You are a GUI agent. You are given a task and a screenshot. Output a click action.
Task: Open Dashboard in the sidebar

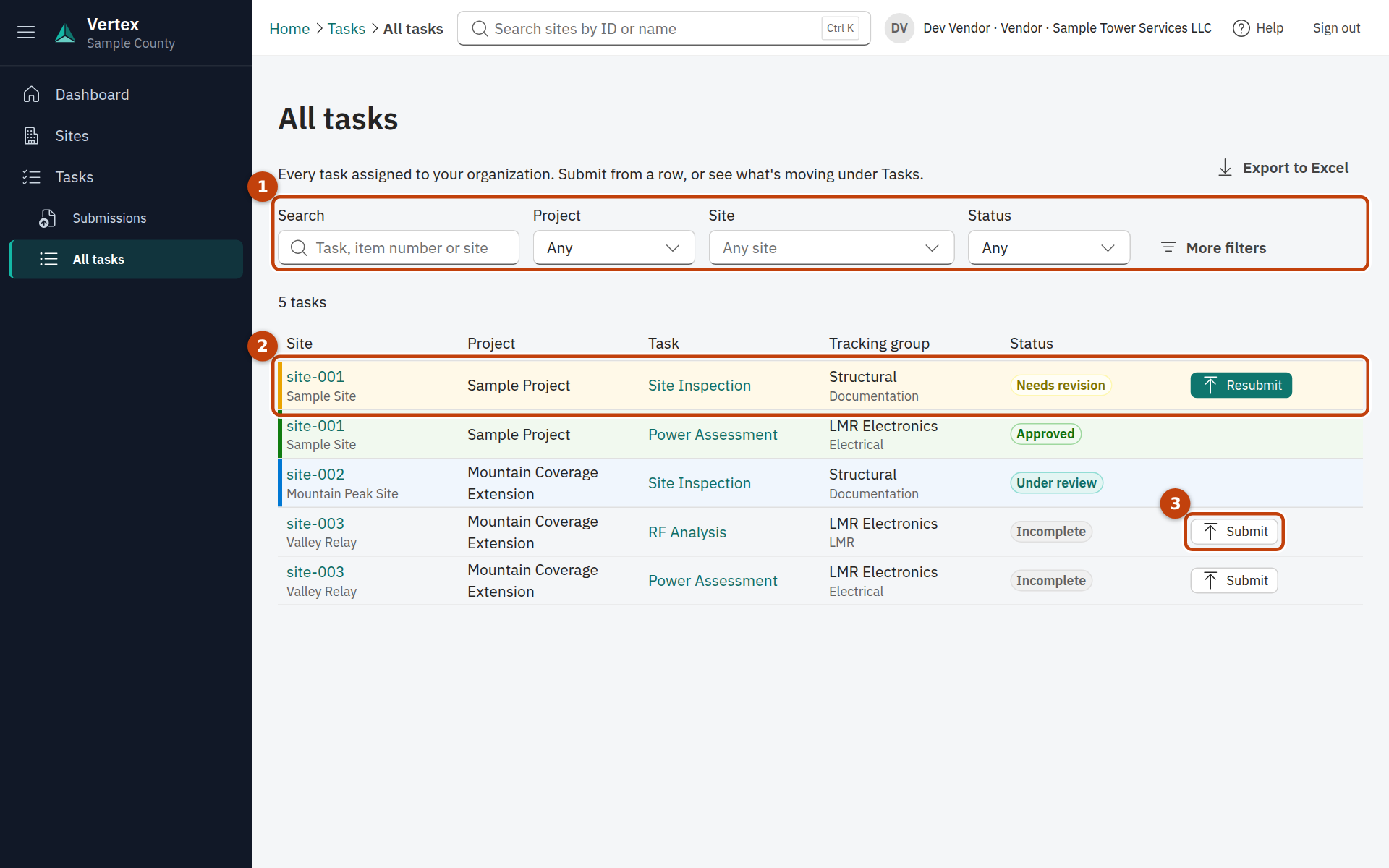126,94
